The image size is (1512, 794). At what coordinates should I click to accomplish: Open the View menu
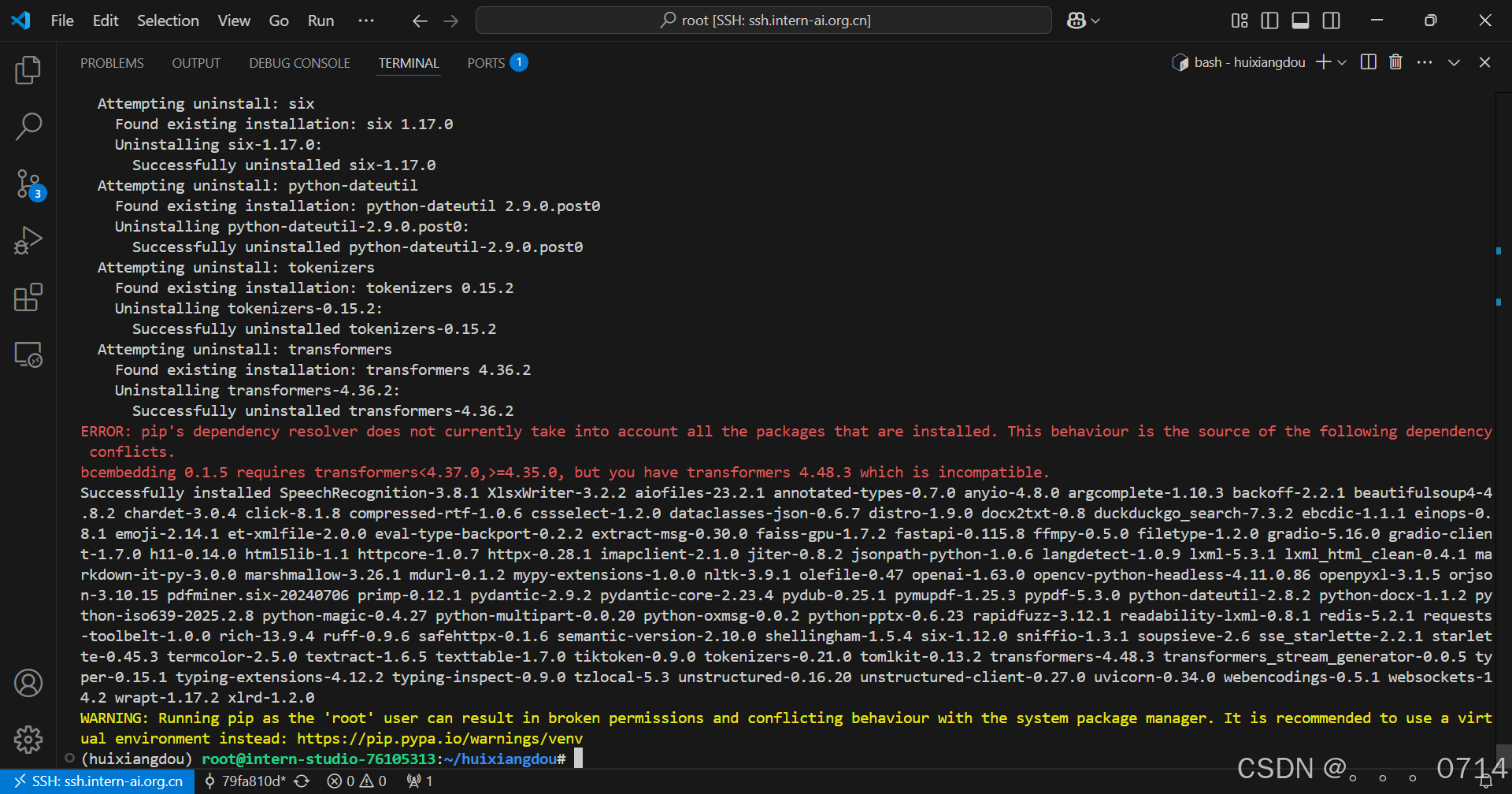click(234, 20)
